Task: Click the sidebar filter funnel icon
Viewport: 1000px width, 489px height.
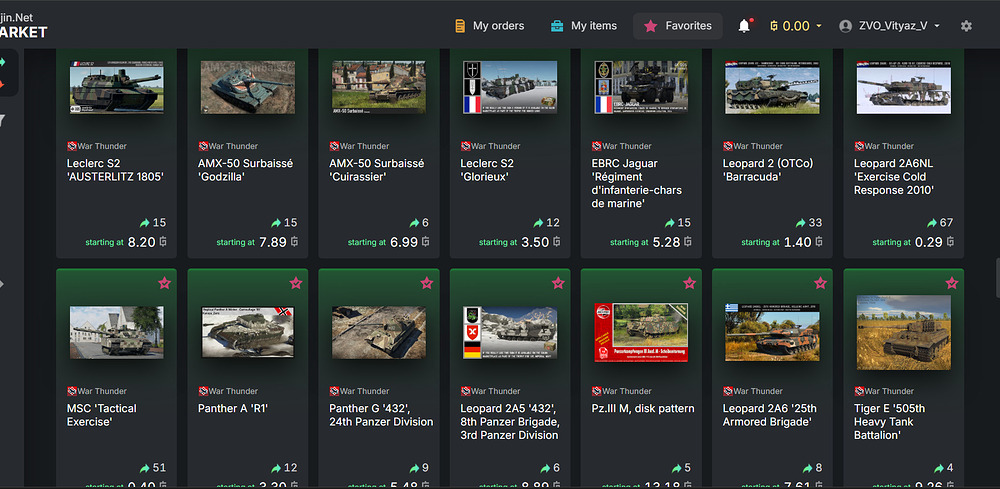Action: point(2,120)
